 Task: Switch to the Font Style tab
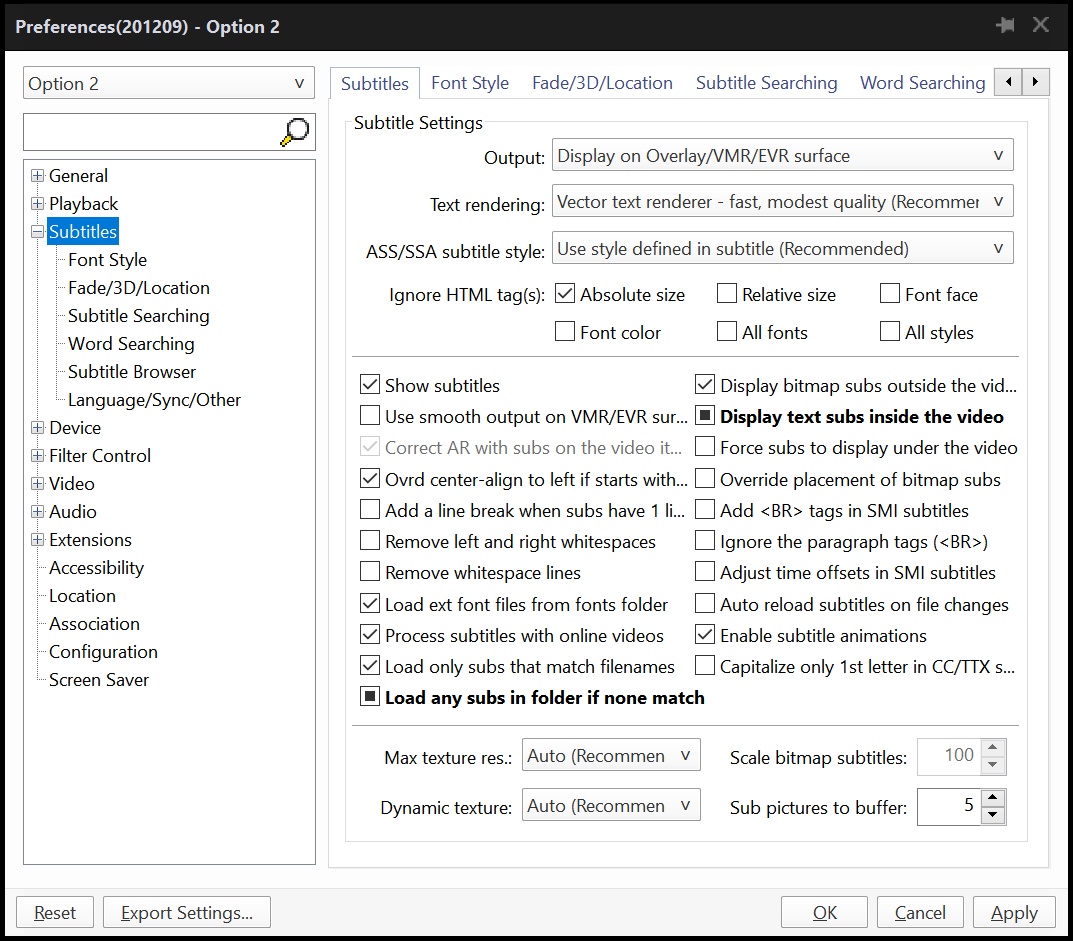pyautogui.click(x=469, y=83)
